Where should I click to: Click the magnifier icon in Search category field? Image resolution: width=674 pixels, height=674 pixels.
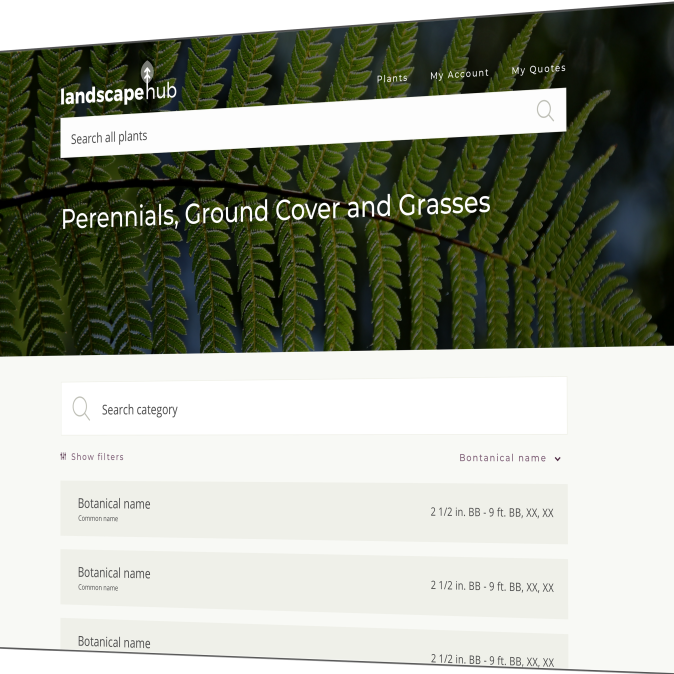click(x=81, y=408)
